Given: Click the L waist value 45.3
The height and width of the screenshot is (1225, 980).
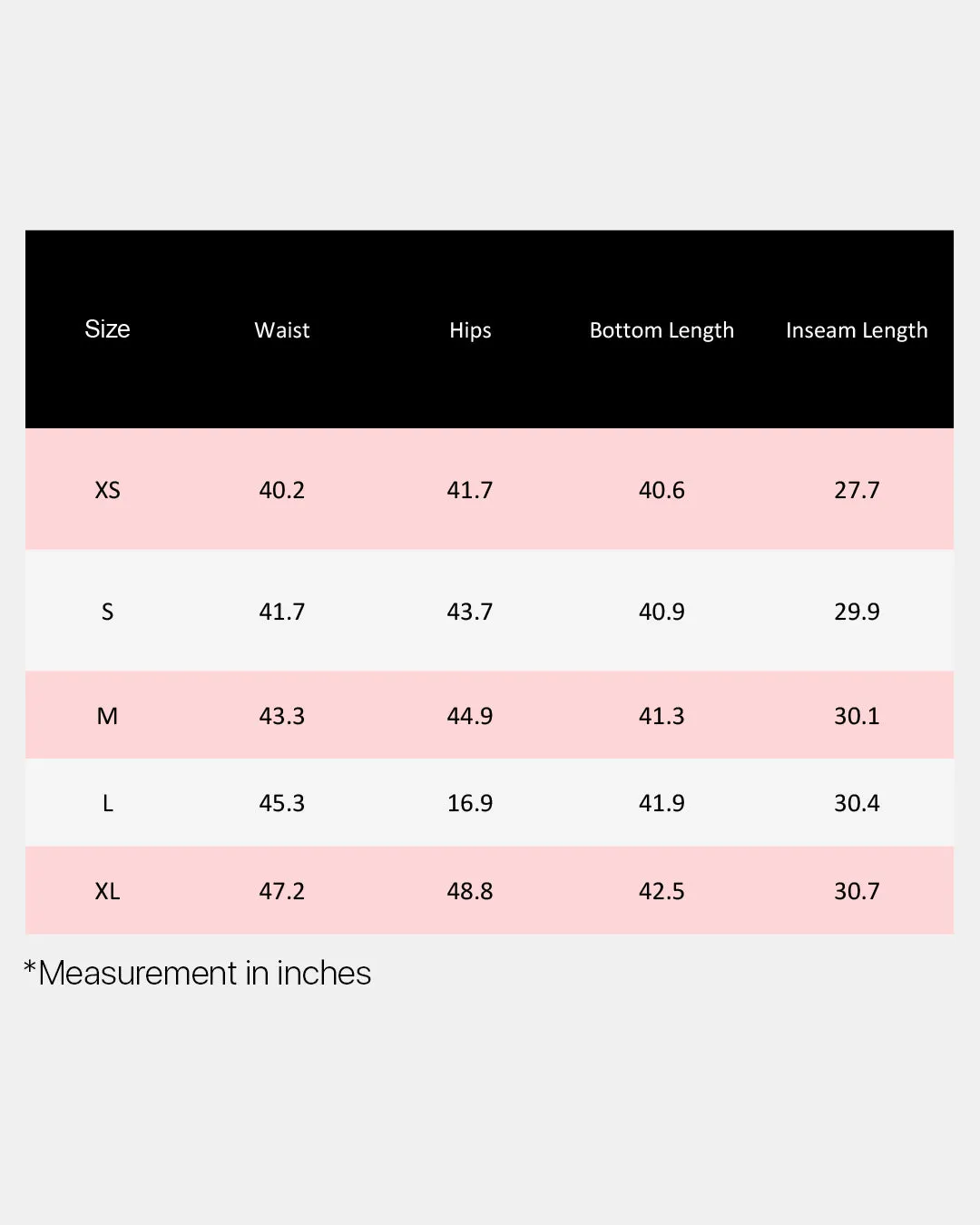Looking at the screenshot, I should [x=282, y=803].
